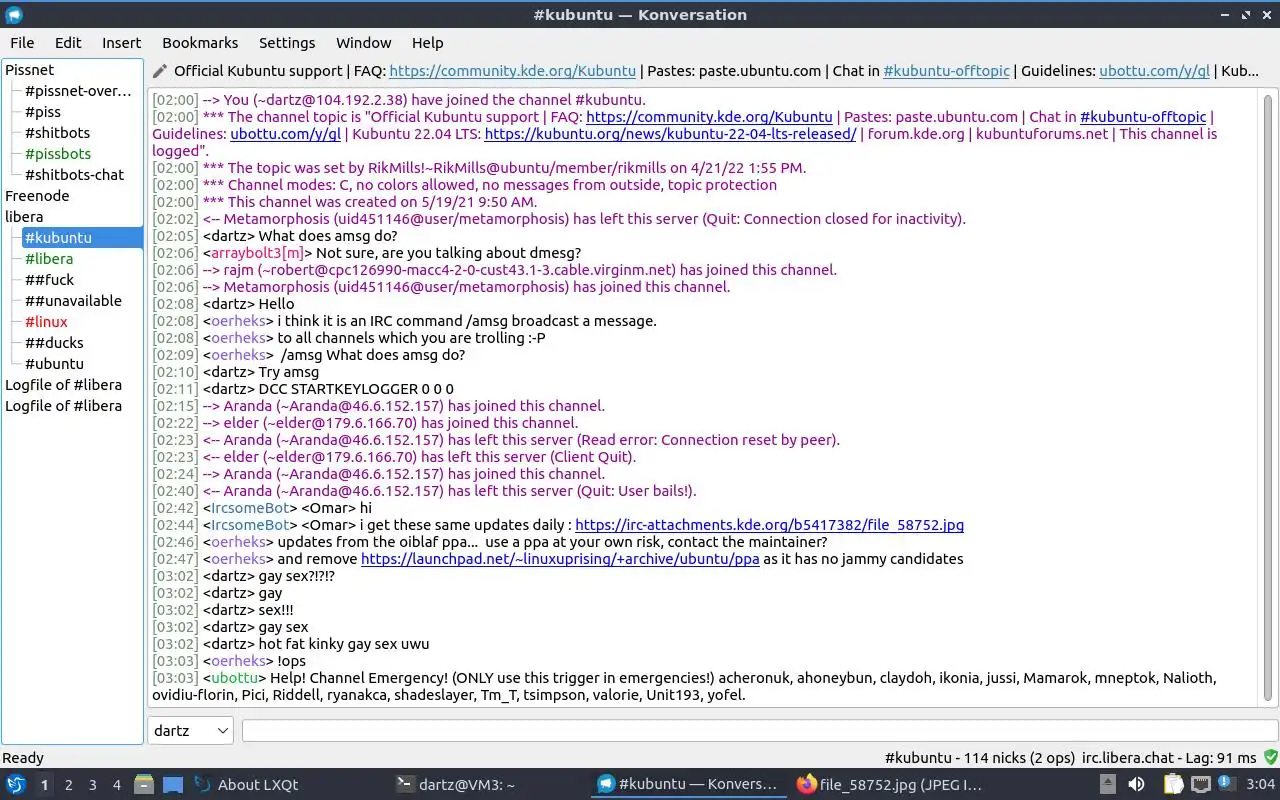Click the 3:04 panel clock

(1260, 784)
